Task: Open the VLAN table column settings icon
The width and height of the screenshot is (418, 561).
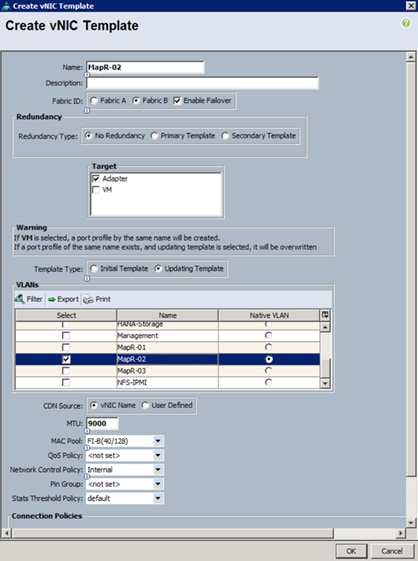Action: (325, 315)
